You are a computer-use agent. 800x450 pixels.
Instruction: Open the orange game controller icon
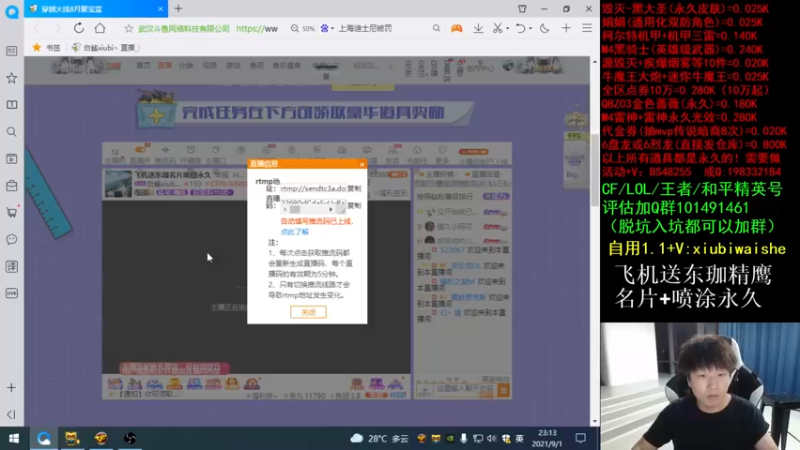456,29
